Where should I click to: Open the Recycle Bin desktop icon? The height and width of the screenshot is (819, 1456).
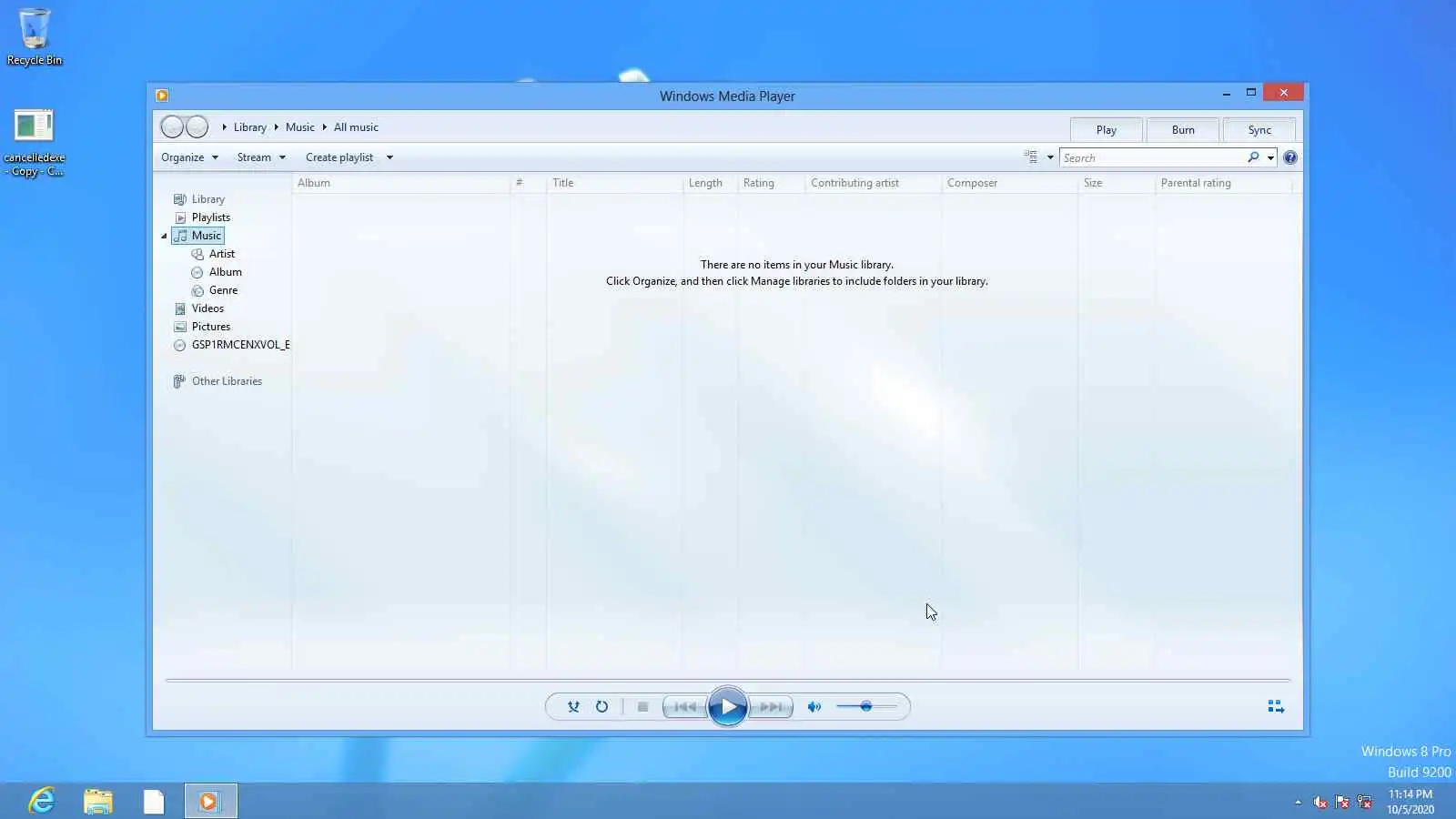click(35, 36)
